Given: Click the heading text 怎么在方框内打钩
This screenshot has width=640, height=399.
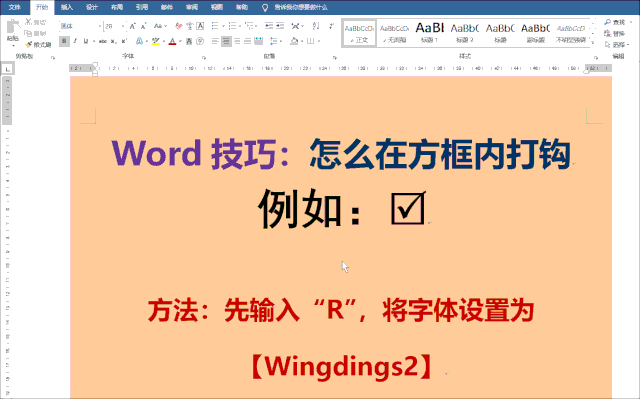Looking at the screenshot, I should 440,154.
